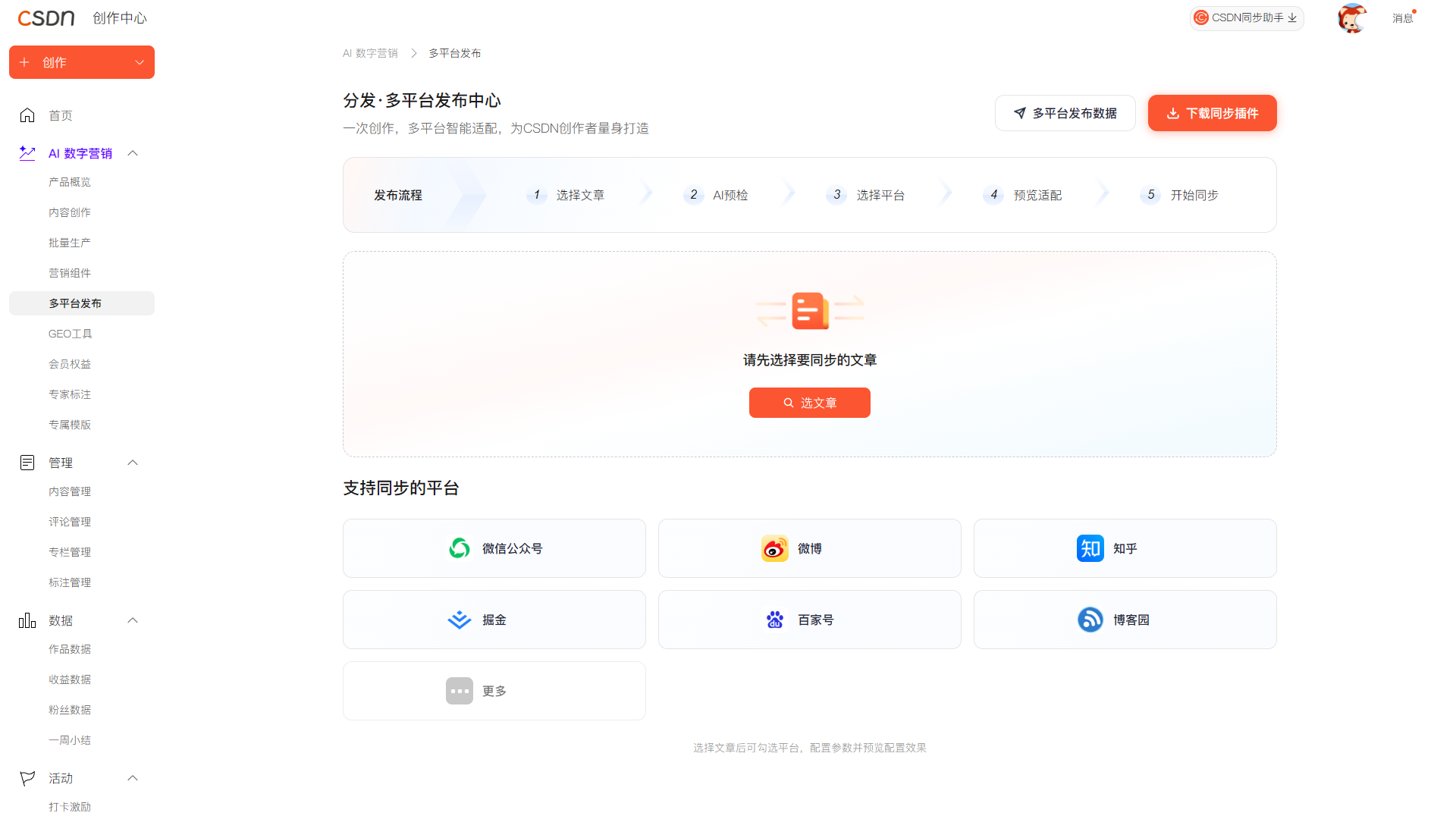Open 收益数据 in sidebar

tap(70, 679)
